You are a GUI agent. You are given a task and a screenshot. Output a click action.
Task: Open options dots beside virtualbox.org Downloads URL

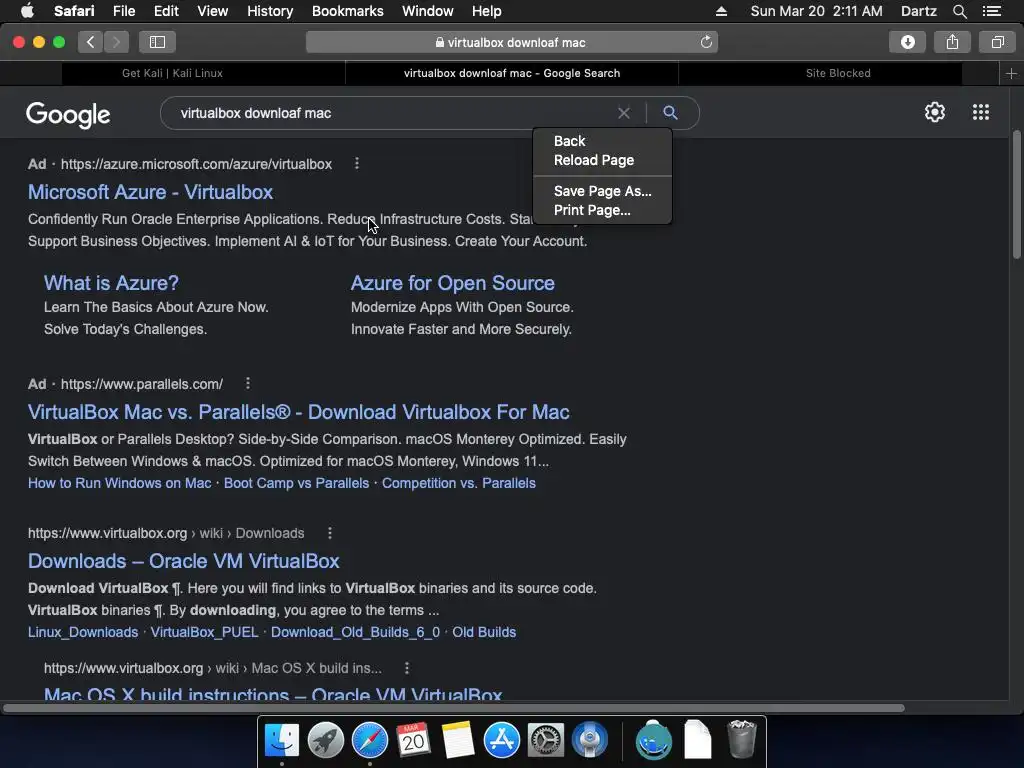coord(330,533)
